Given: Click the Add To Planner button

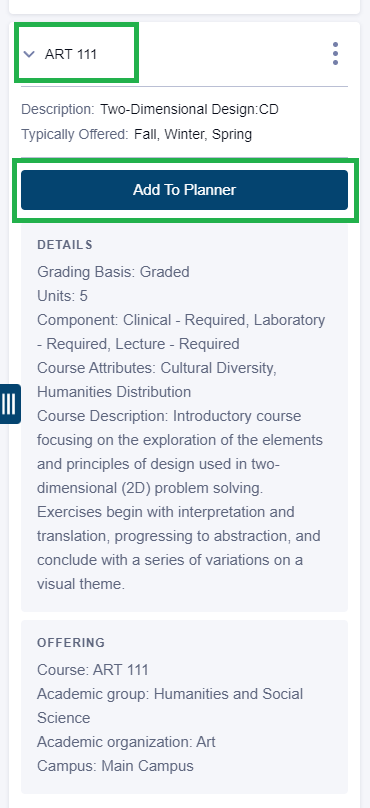Looking at the screenshot, I should (x=184, y=190).
